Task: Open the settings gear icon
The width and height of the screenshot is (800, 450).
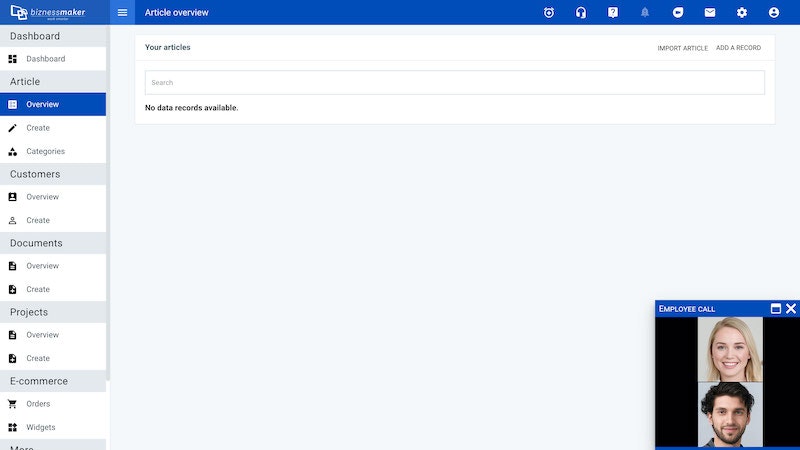Action: 742,12
